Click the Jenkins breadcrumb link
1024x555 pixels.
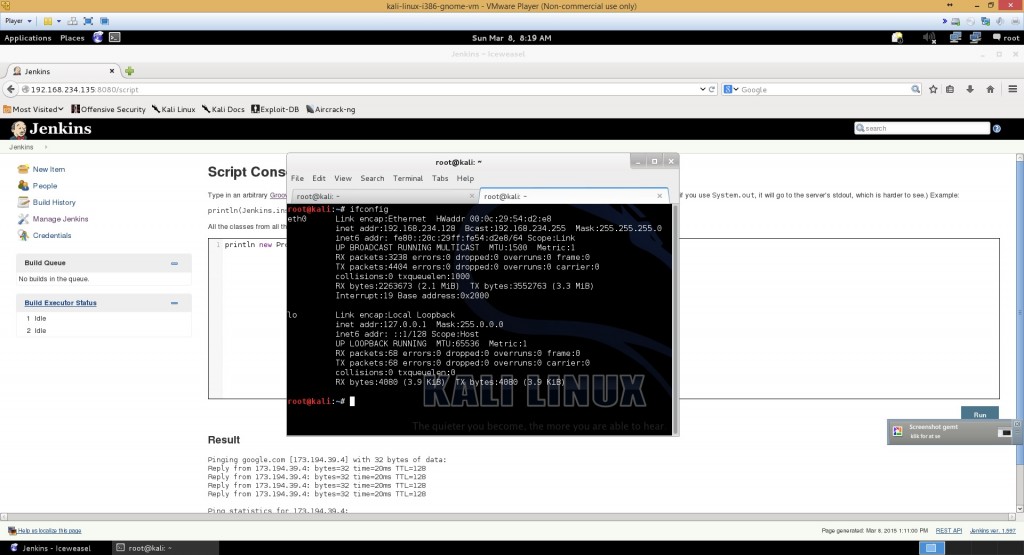21,147
